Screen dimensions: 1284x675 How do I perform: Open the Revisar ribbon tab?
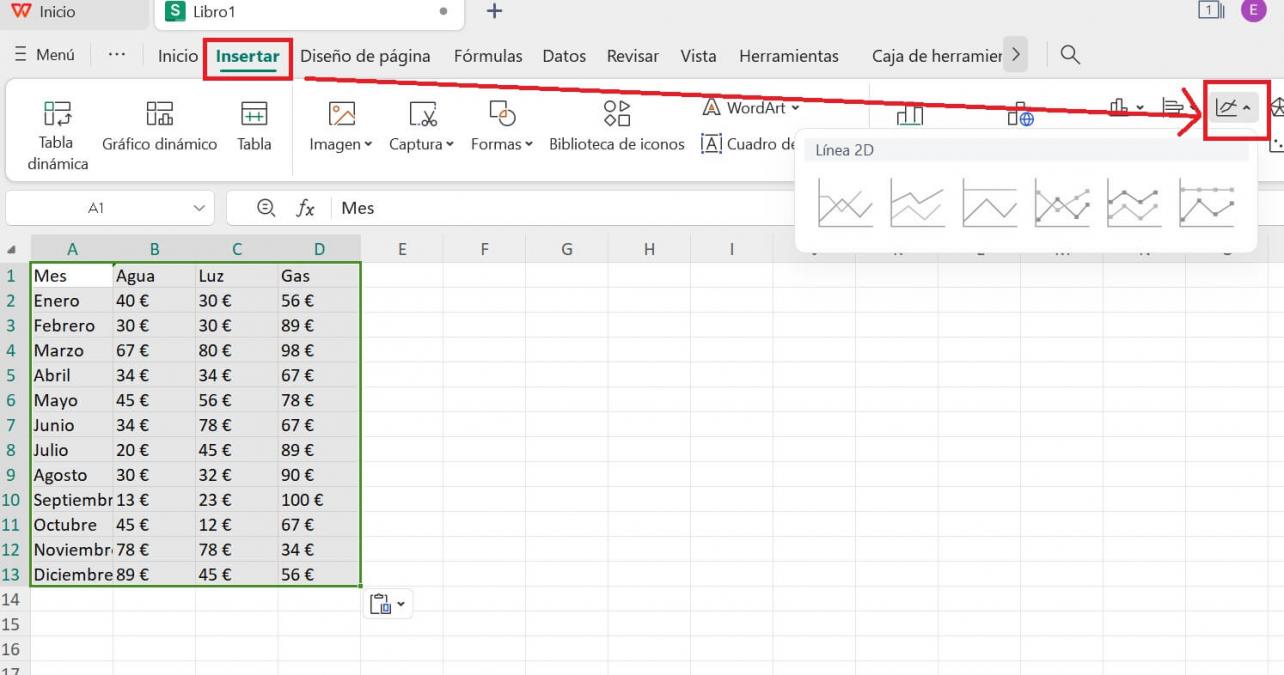(x=632, y=56)
